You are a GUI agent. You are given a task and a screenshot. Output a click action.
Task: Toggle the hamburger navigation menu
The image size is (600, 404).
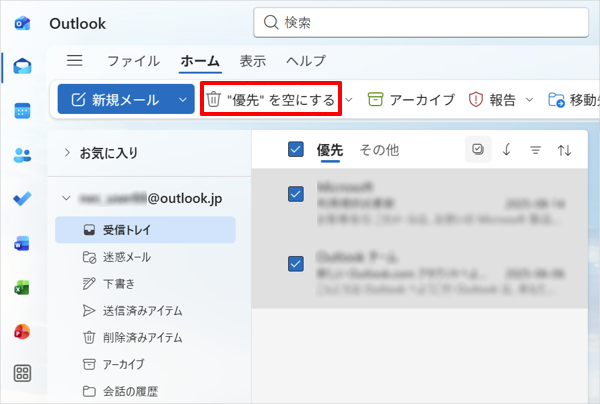(75, 60)
